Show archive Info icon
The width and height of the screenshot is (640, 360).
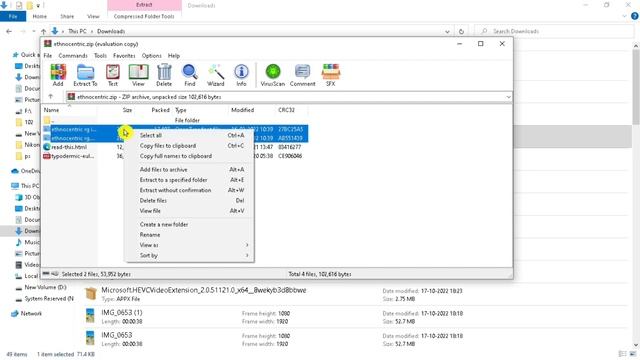241,75
